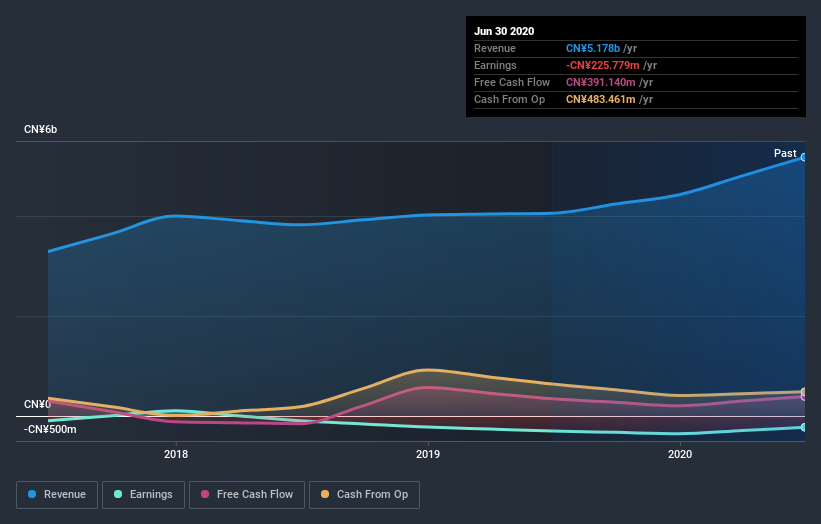Screen dimensions: 821x524
Task: Click the -CN¥225.779m earnings value
Action: [603, 65]
